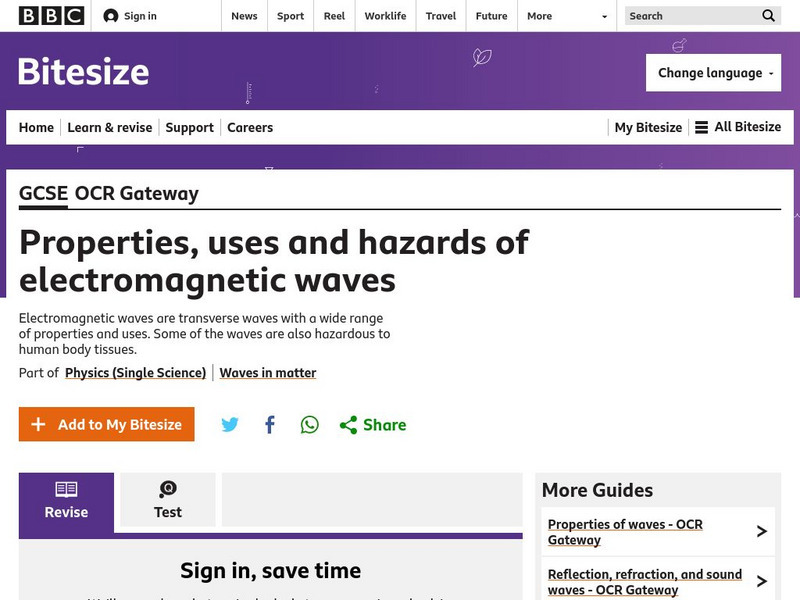
Task: Click the BBC search input field
Action: click(x=690, y=16)
